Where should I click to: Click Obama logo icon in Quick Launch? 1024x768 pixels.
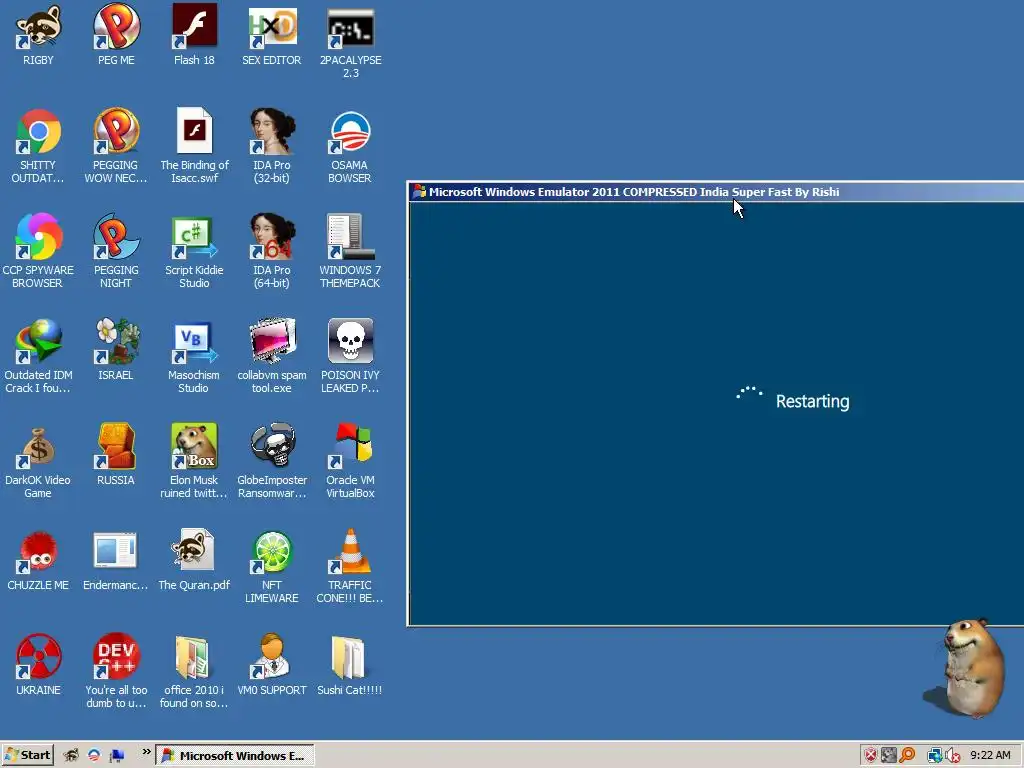[x=94, y=756]
